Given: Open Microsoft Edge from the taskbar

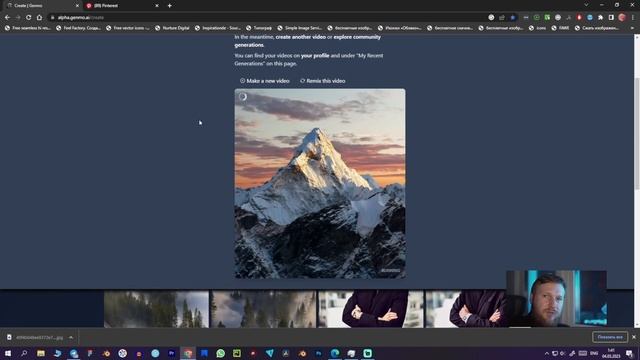Looking at the screenshot, I should pyautogui.click(x=335, y=353).
